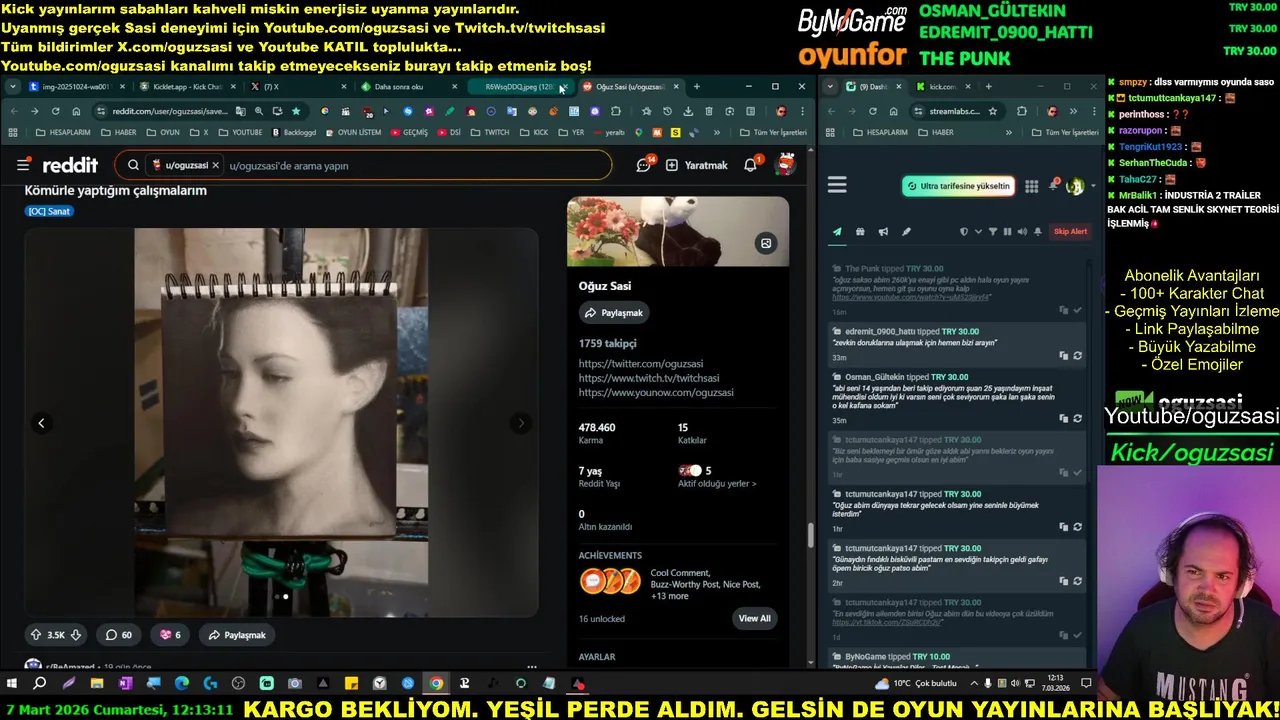
Task: Click Ultra tarifesine yükseltin button
Action: 958,186
